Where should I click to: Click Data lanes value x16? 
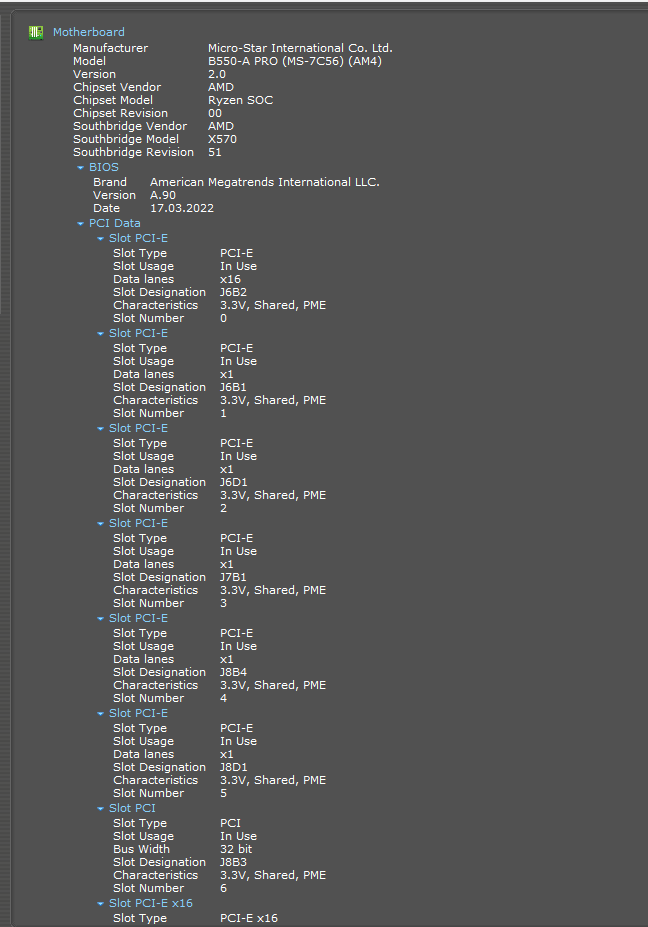point(231,279)
